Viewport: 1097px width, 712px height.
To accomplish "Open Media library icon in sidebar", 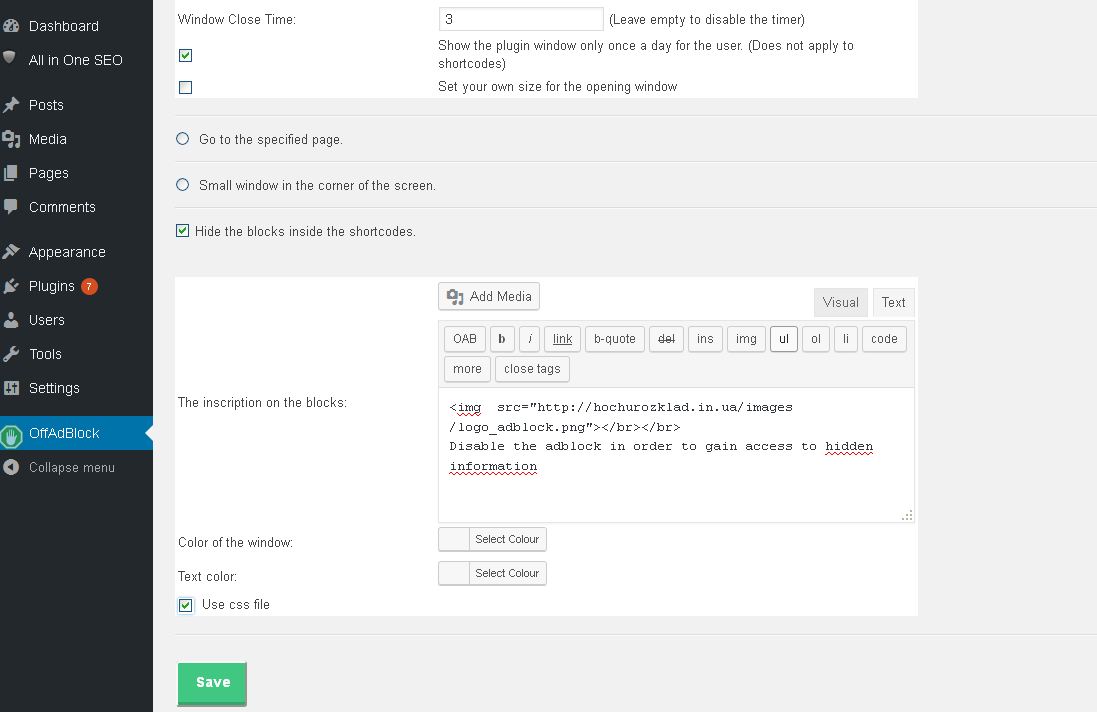I will 11,139.
